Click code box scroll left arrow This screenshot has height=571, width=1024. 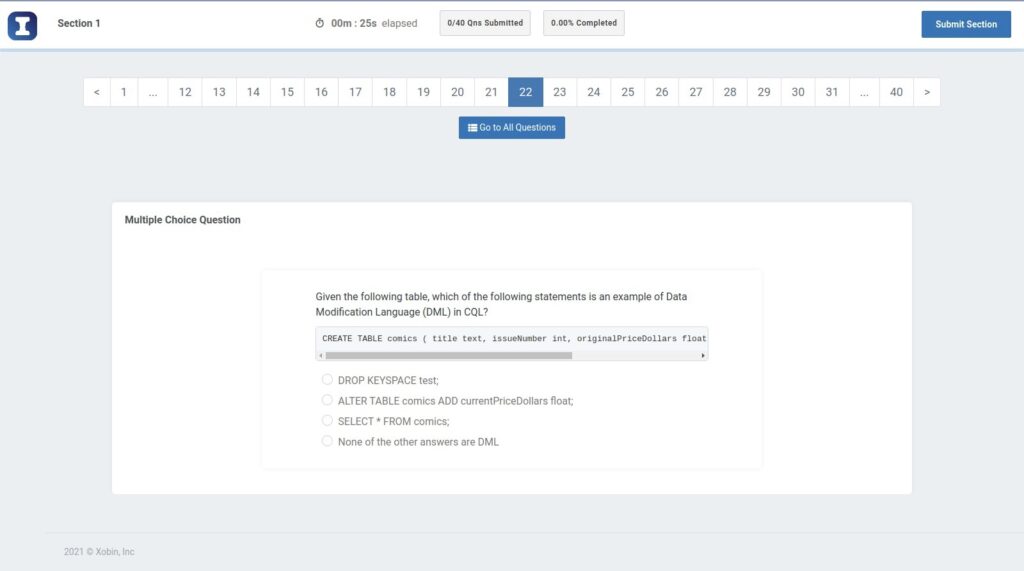[x=321, y=355]
